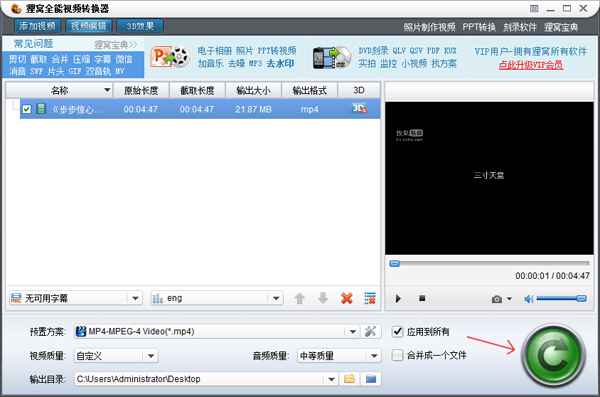
Task: Open 照片制作视频 menu item
Action: point(429,27)
